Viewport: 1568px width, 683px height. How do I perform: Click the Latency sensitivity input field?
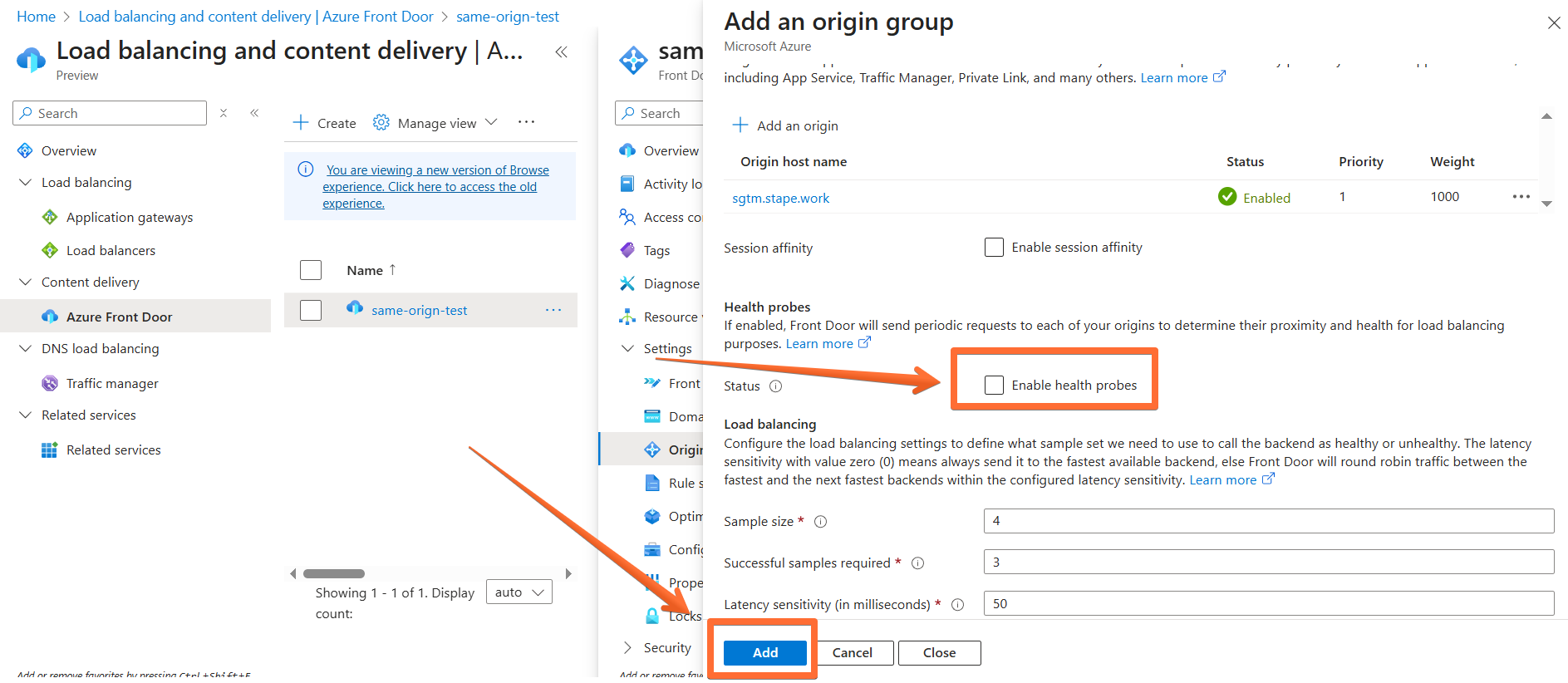(x=1269, y=603)
